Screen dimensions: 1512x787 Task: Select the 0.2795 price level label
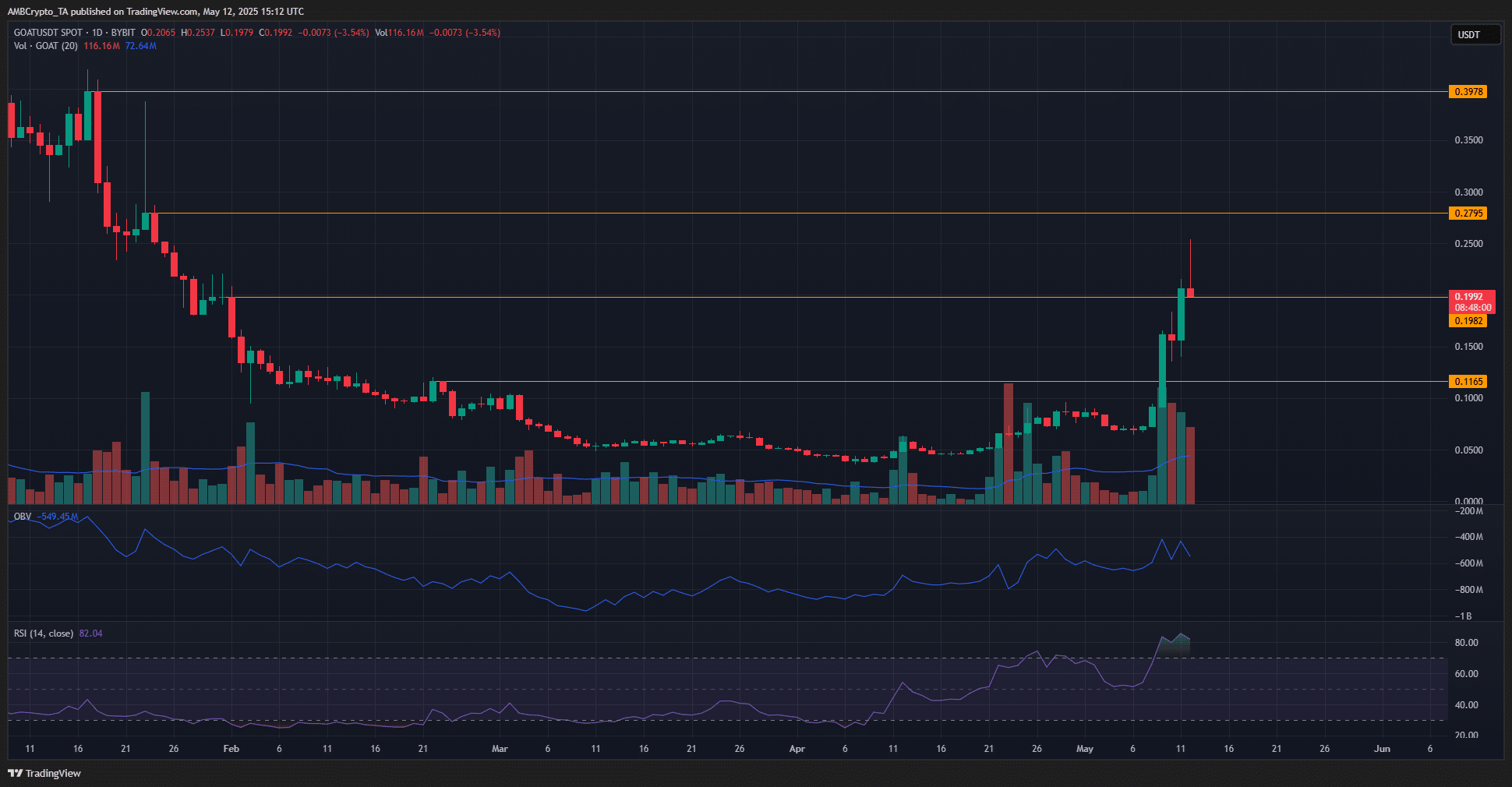(x=1468, y=214)
